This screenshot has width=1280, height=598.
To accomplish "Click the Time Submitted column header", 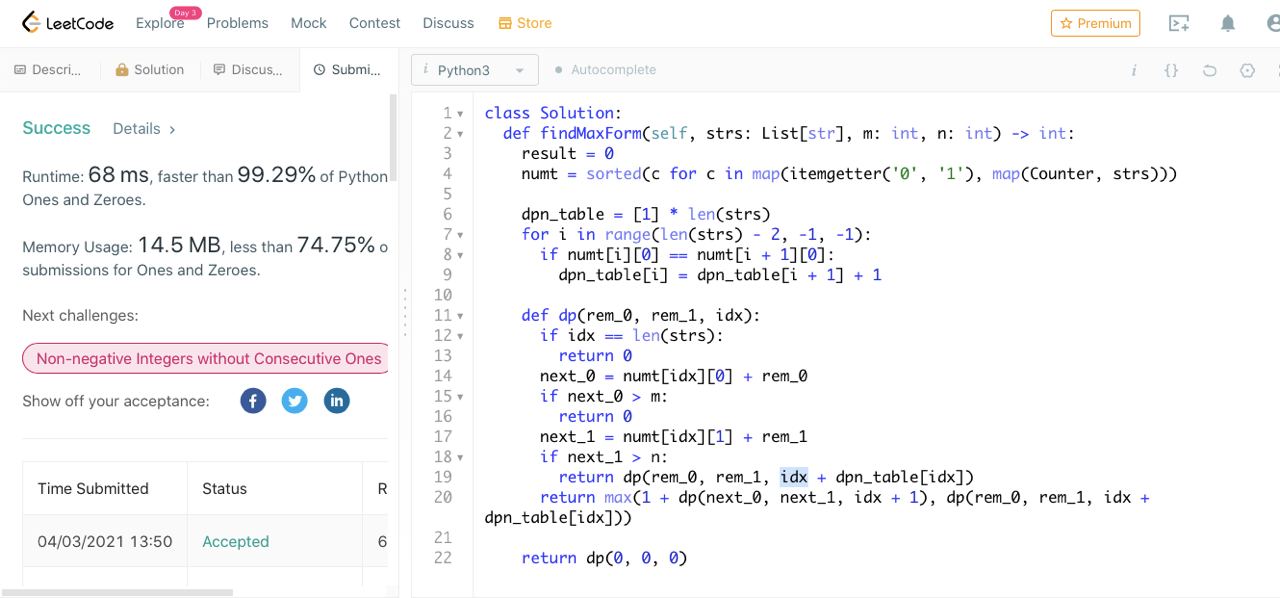I will (x=93, y=488).
